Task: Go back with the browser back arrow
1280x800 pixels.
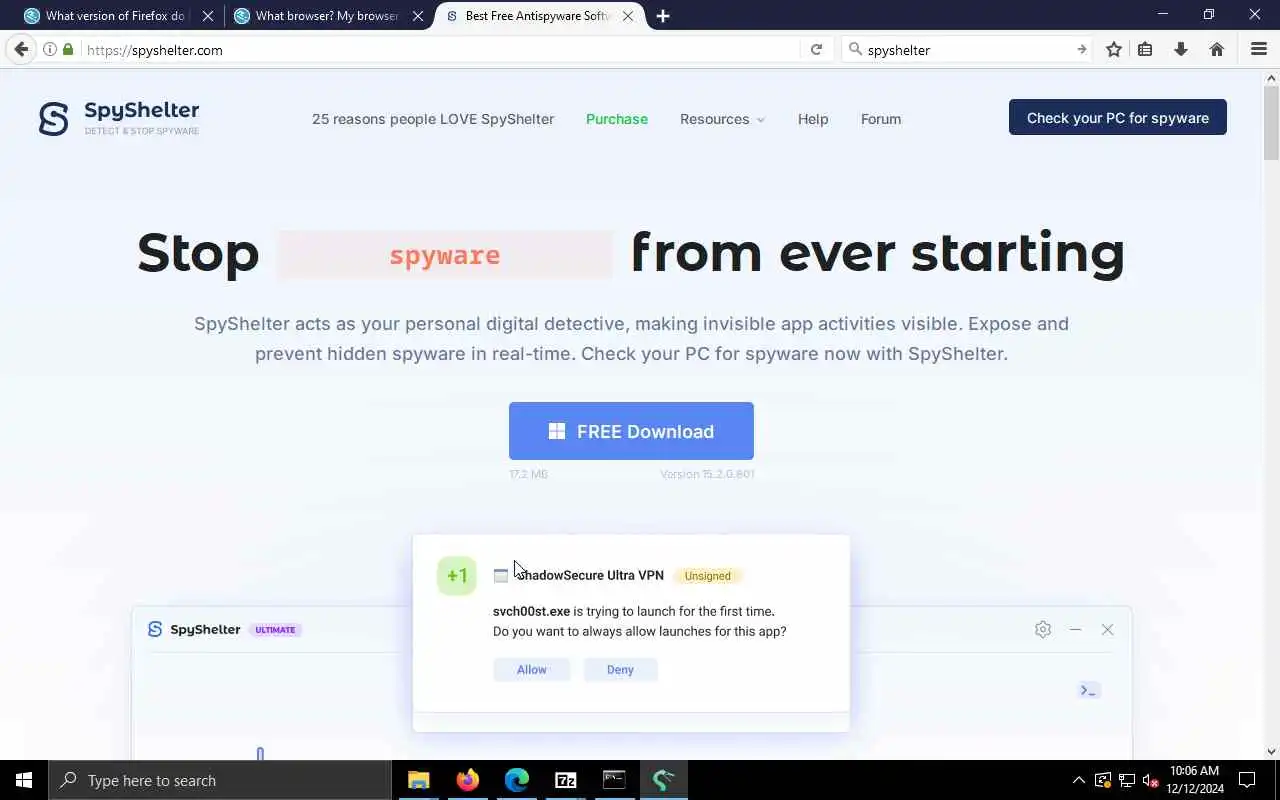Action: pos(21,49)
